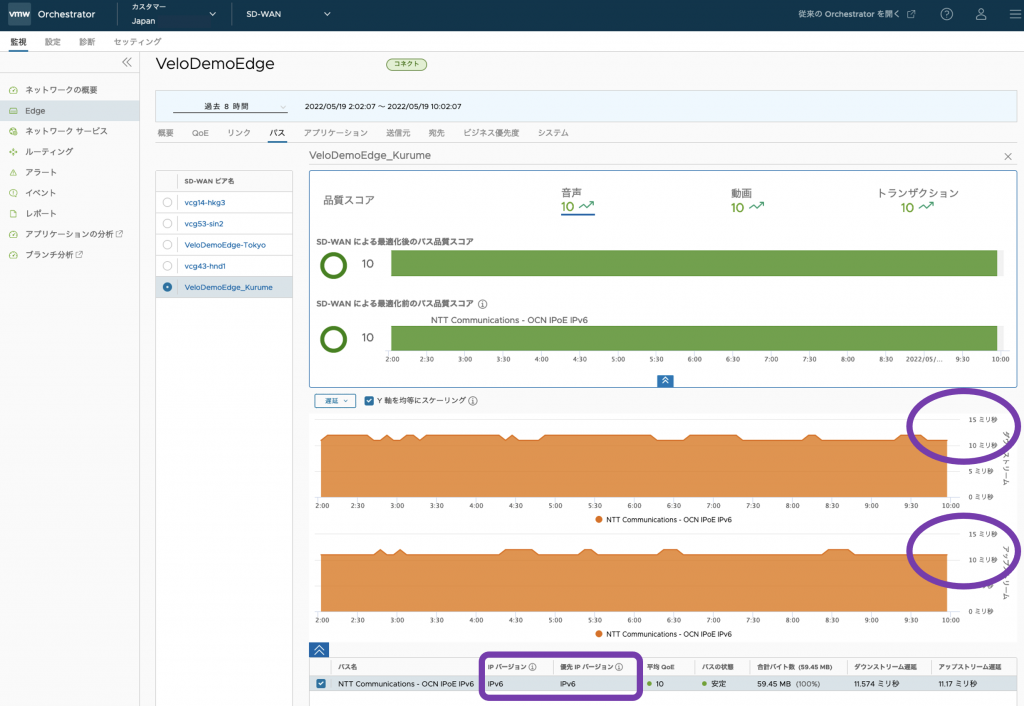
Task: Click the help question mark icon
Action: coord(947,14)
